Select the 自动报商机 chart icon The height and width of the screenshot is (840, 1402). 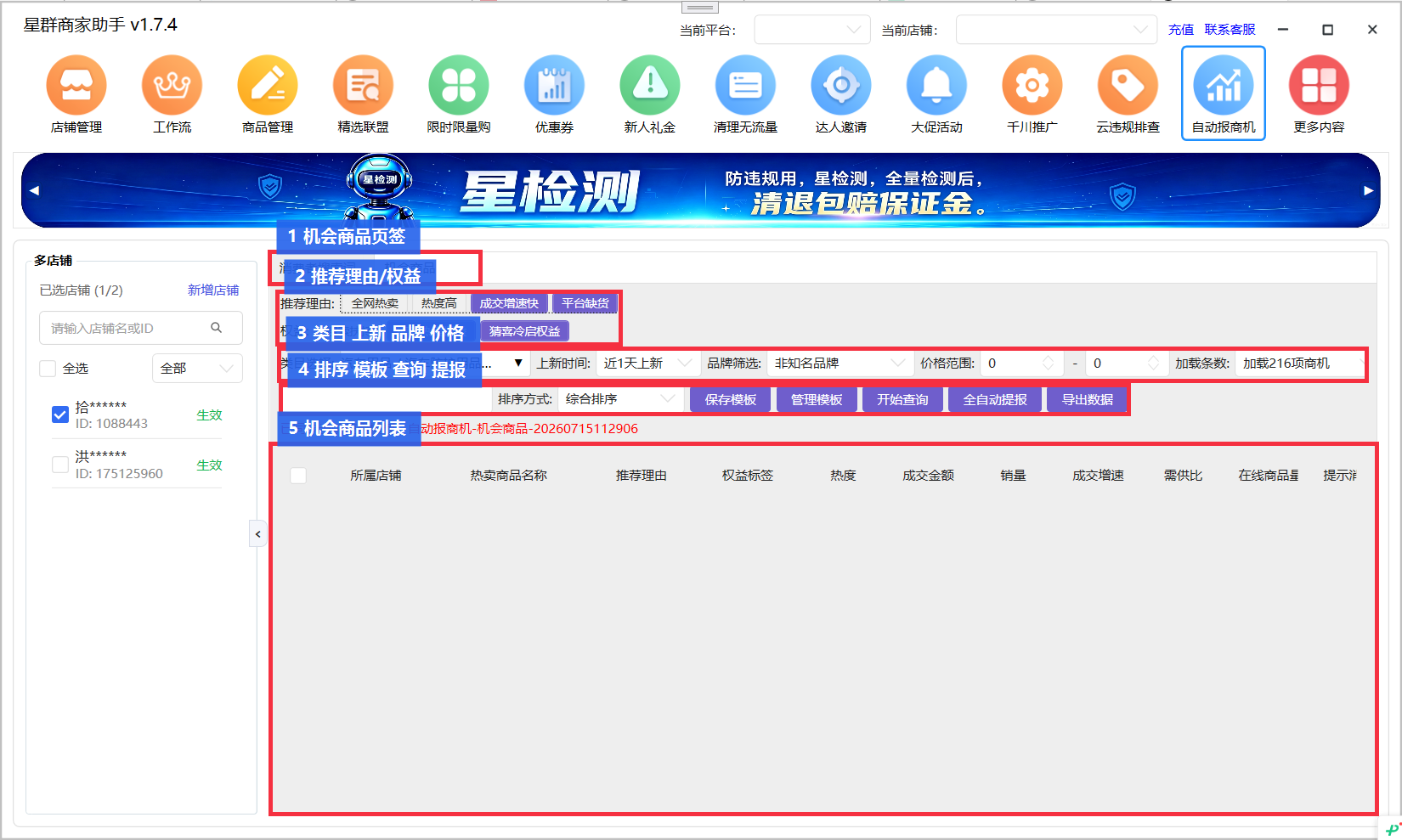(x=1224, y=86)
